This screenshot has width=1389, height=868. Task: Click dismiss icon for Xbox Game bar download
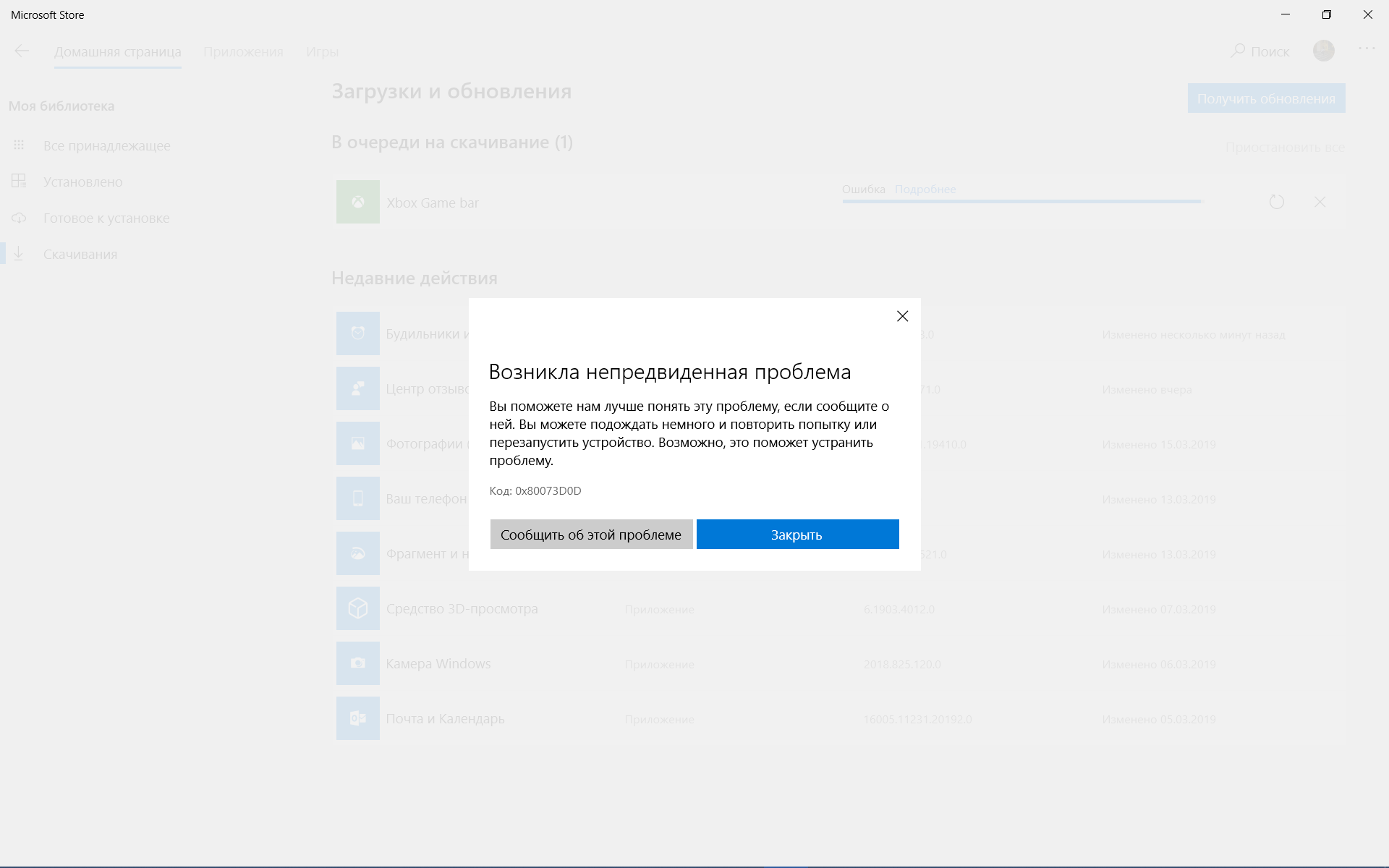1320,202
